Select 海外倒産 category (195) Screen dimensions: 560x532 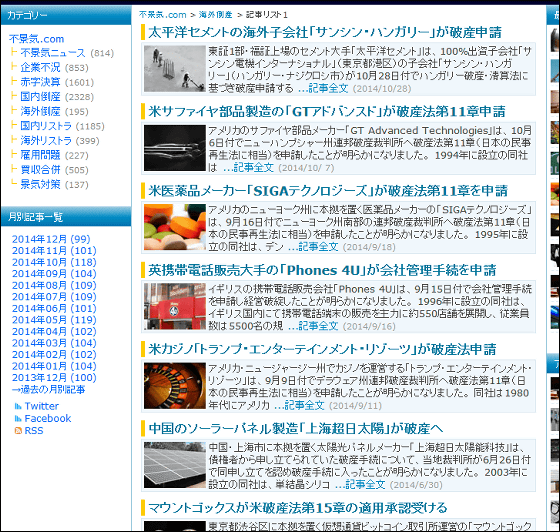tap(40, 111)
